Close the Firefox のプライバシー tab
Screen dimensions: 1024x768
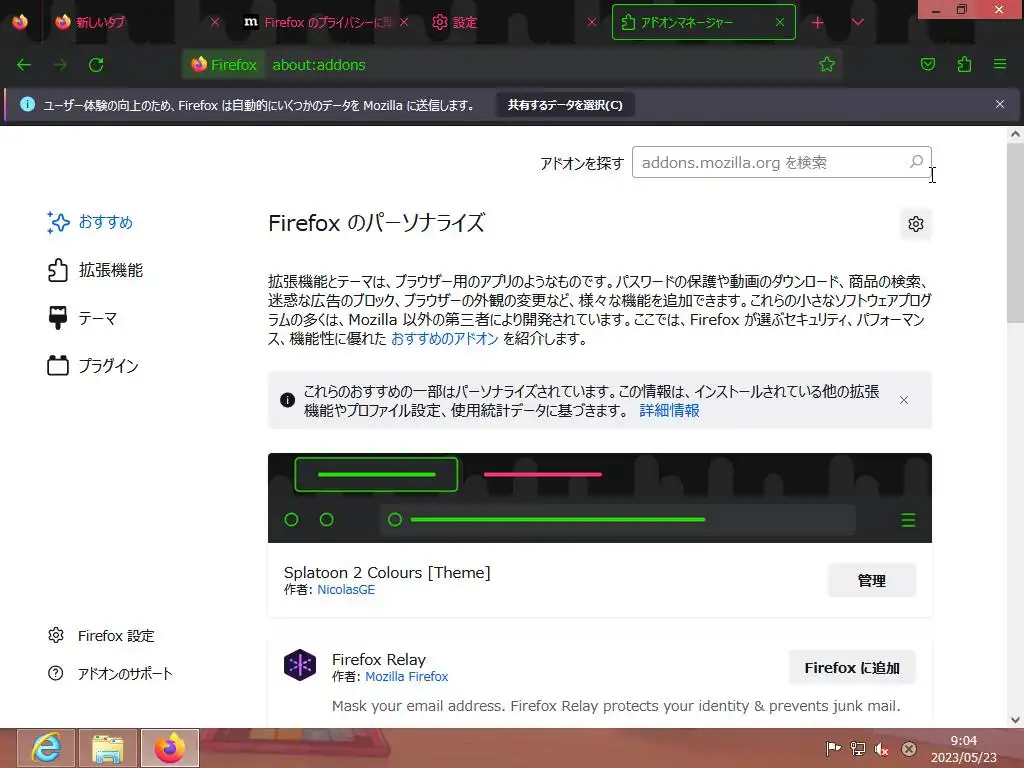404,22
